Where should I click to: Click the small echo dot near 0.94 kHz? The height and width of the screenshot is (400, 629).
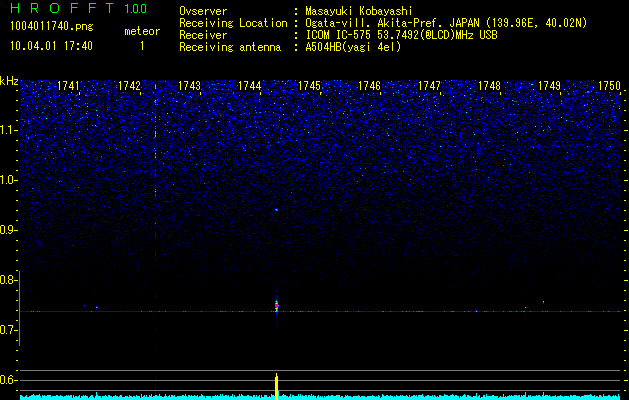point(276,209)
